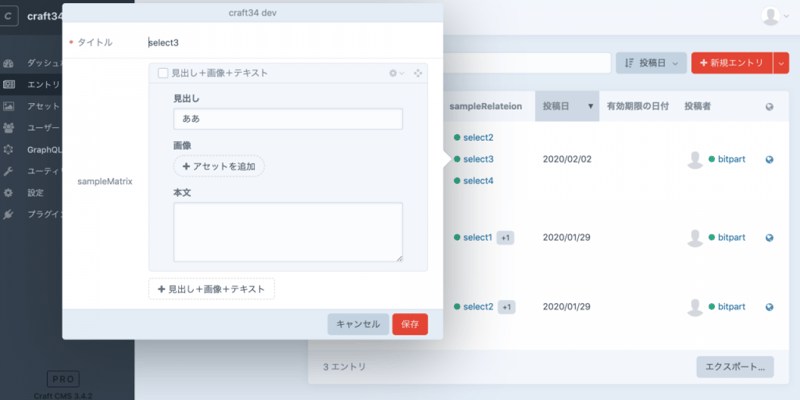Screen dimensions: 800x400
Task: Click the アセットを追加 button
Action: (219, 166)
